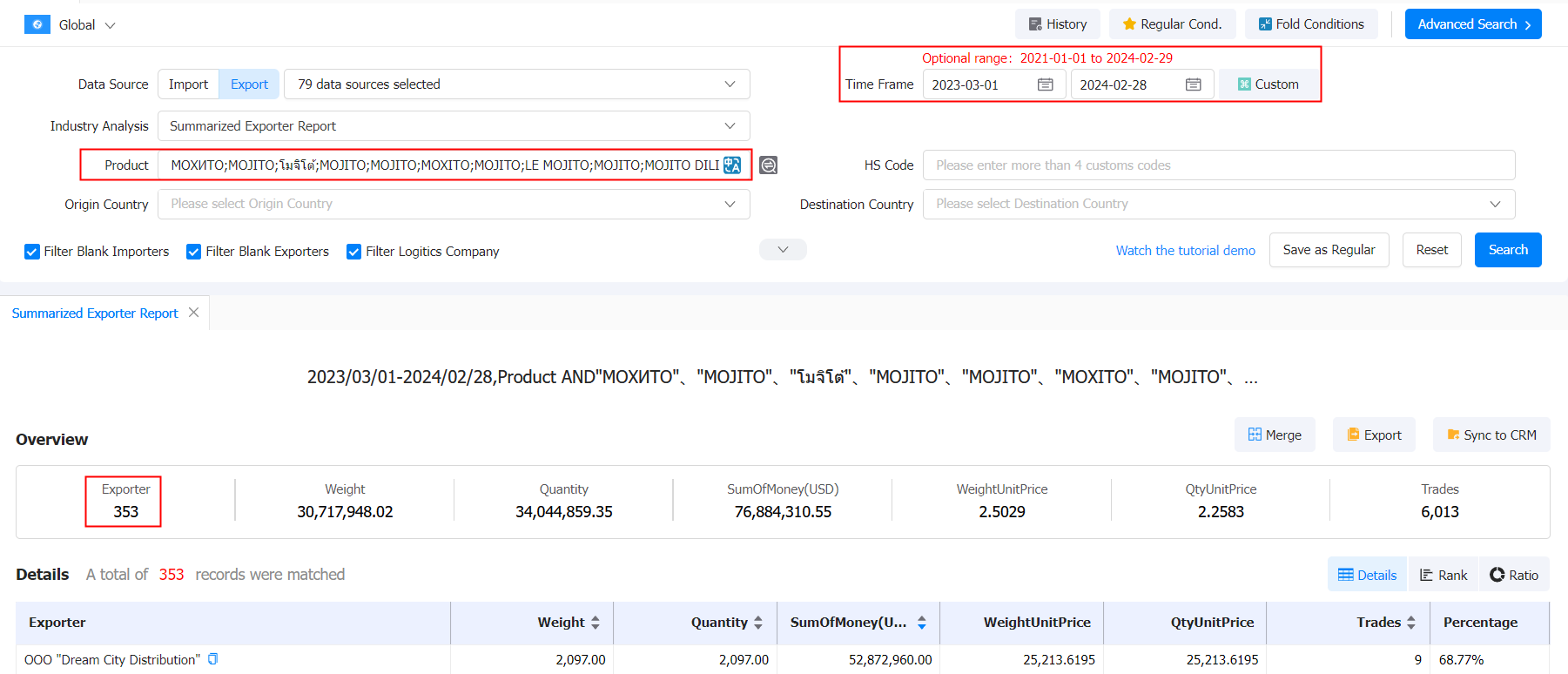Viewport: 1568px width, 674px height.
Task: Switch to the Ratio view
Action: coord(1514,575)
